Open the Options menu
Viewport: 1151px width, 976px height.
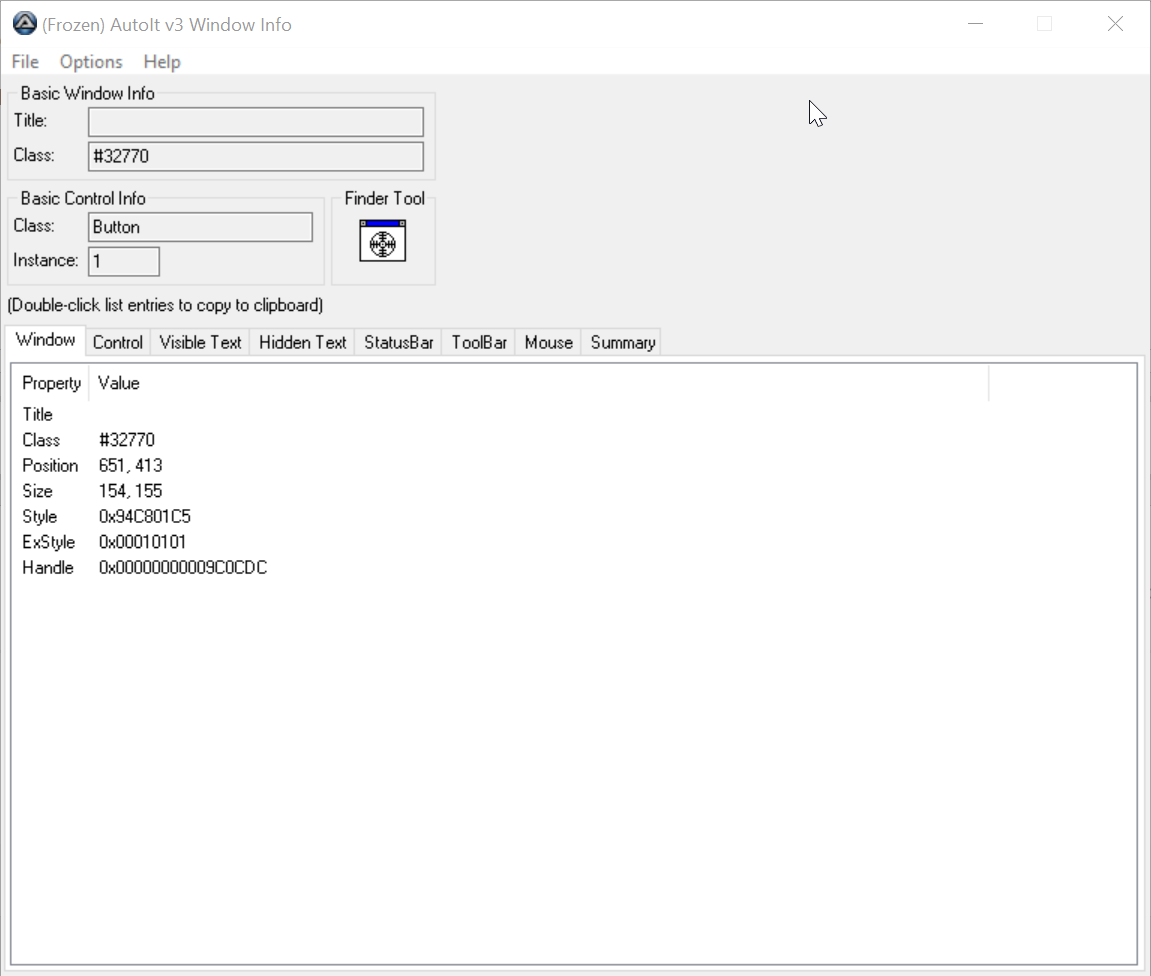pyautogui.click(x=91, y=62)
